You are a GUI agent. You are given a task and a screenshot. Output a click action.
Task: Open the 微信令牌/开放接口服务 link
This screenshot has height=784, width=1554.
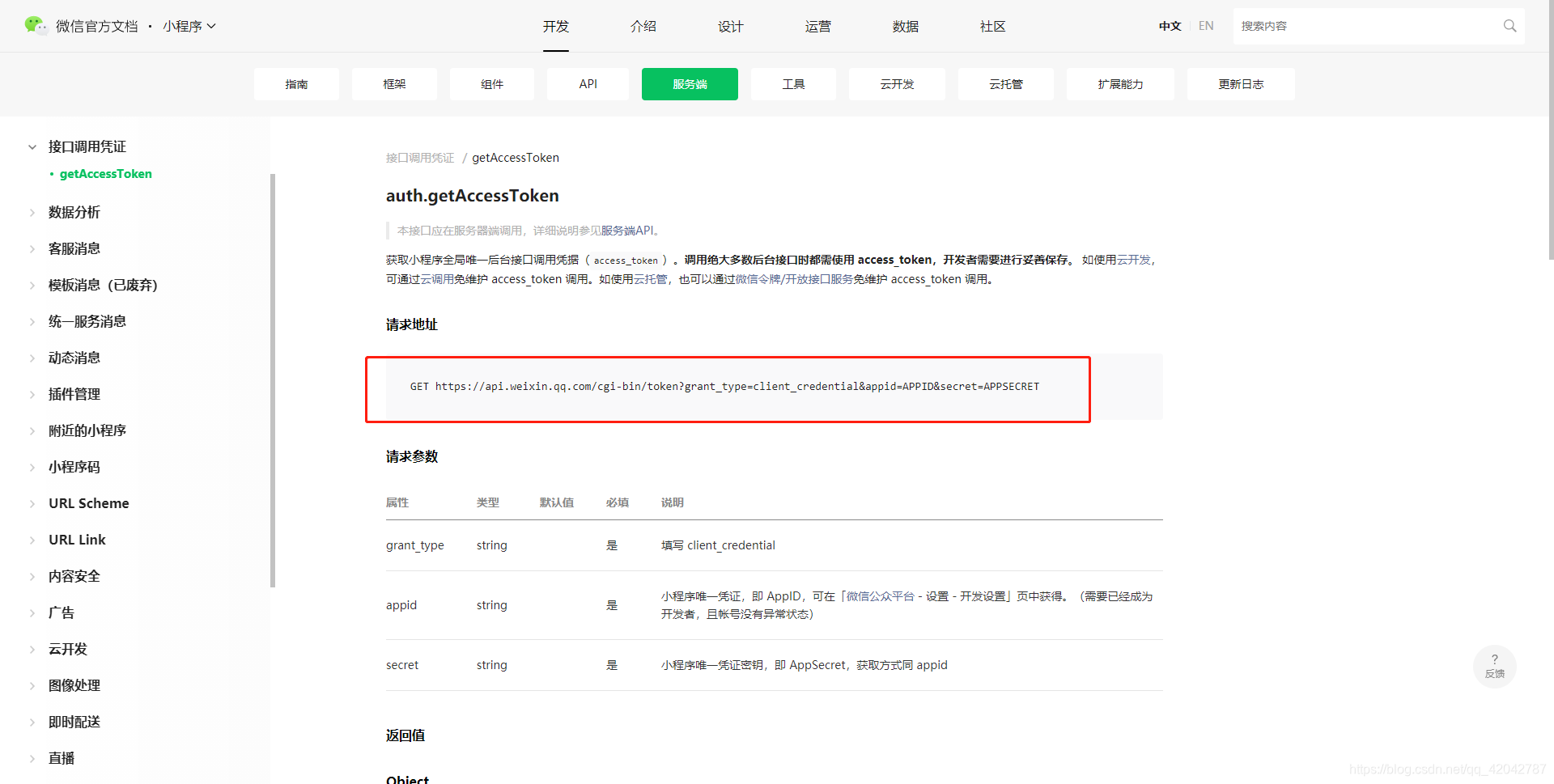794,279
